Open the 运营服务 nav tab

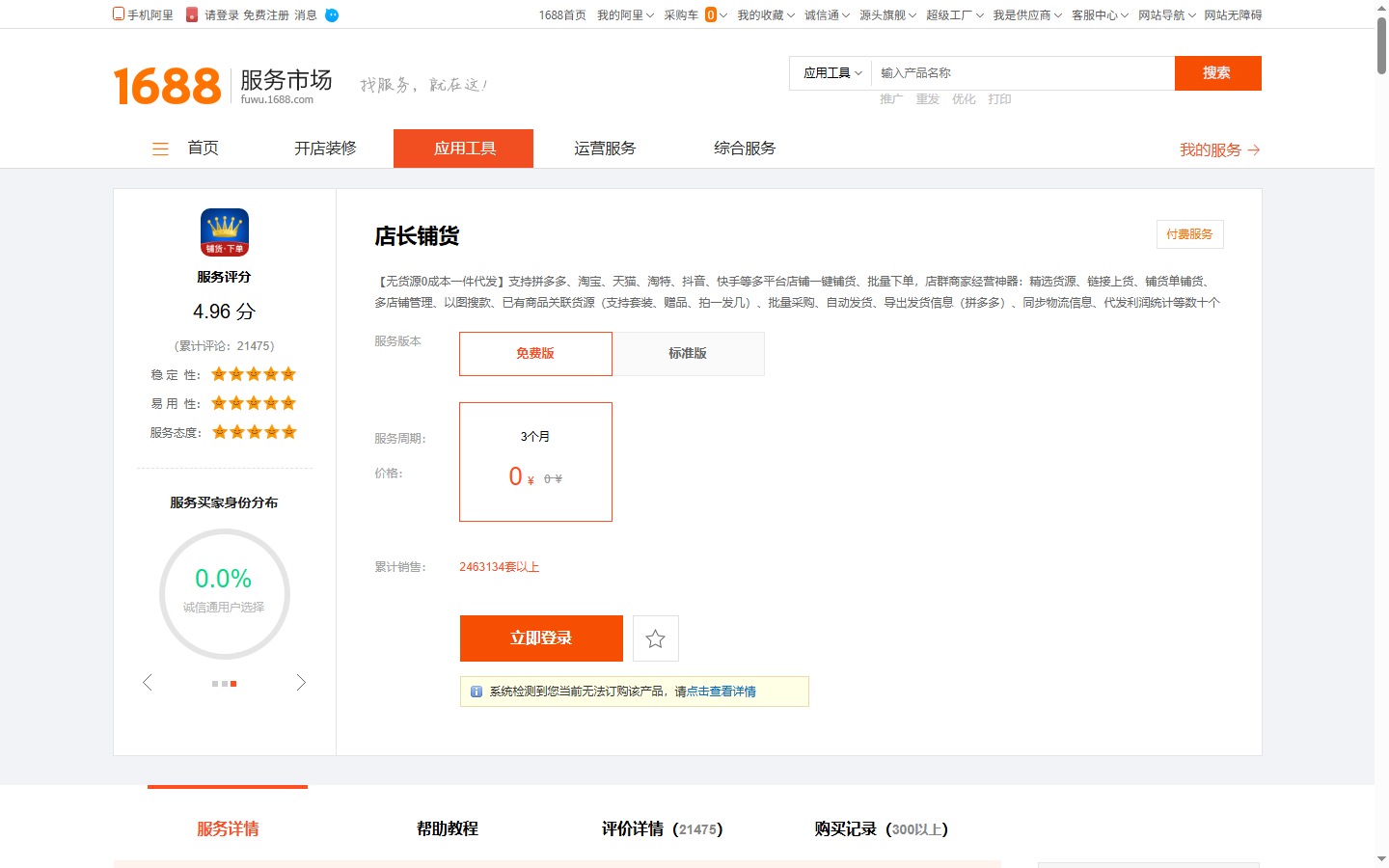pos(605,149)
